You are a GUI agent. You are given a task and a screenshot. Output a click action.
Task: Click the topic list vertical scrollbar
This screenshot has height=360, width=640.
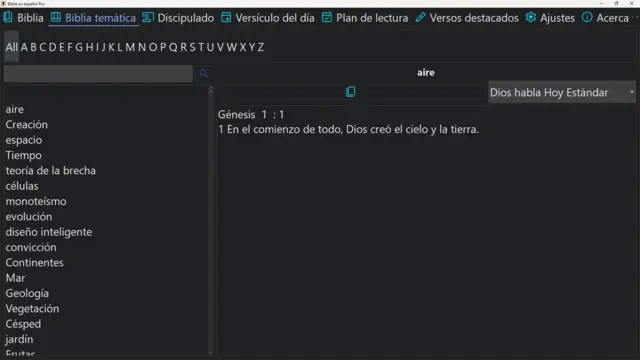tap(211, 220)
